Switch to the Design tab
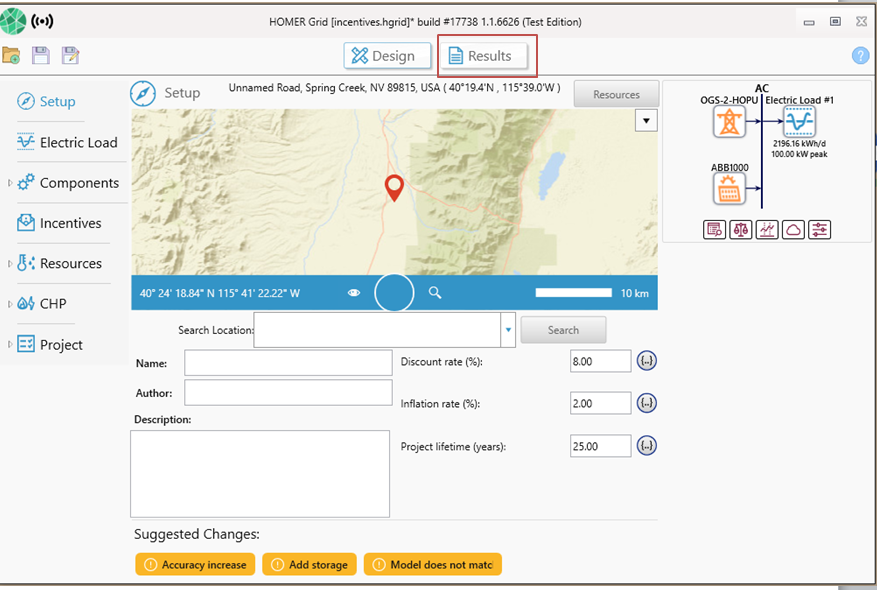This screenshot has height=590, width=877. (387, 56)
